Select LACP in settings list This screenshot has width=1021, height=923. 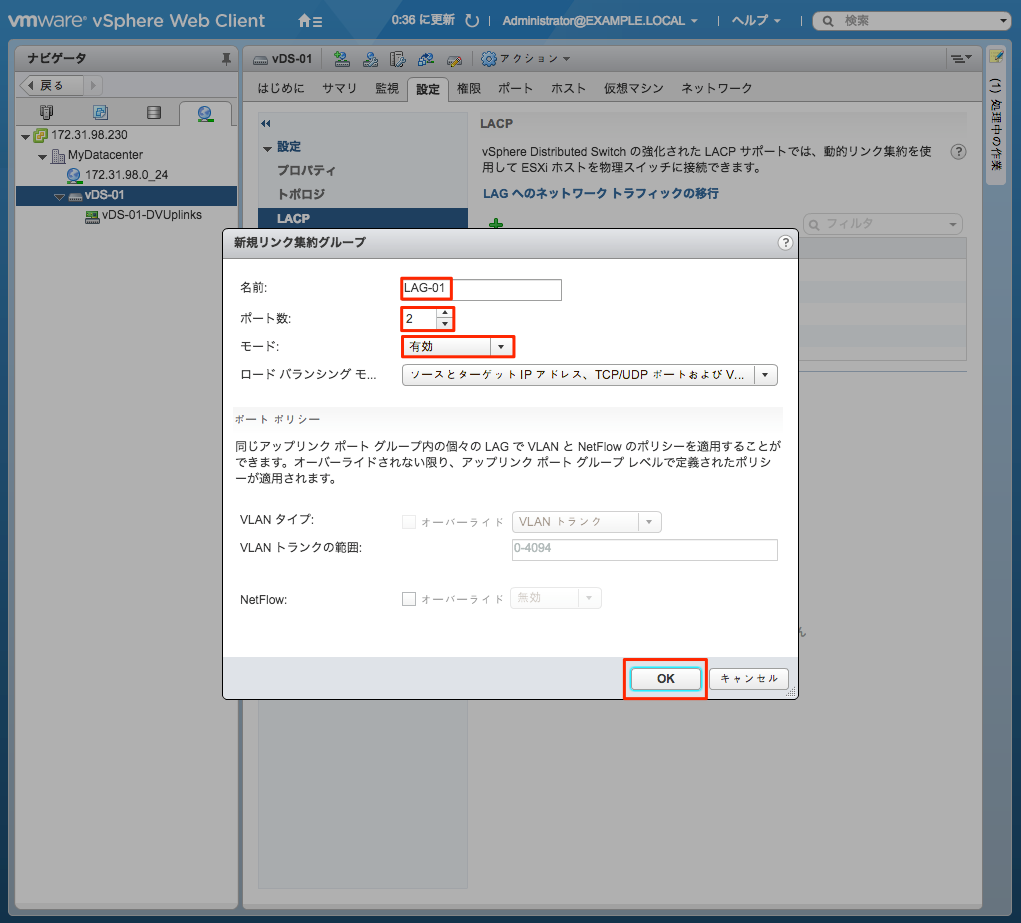pos(363,218)
